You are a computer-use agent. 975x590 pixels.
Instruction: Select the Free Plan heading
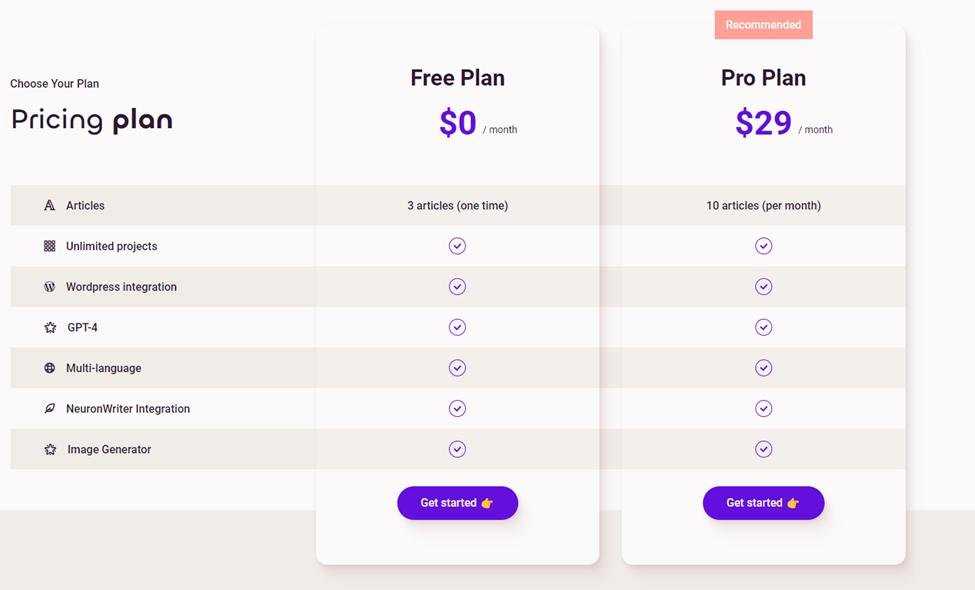(x=457, y=78)
